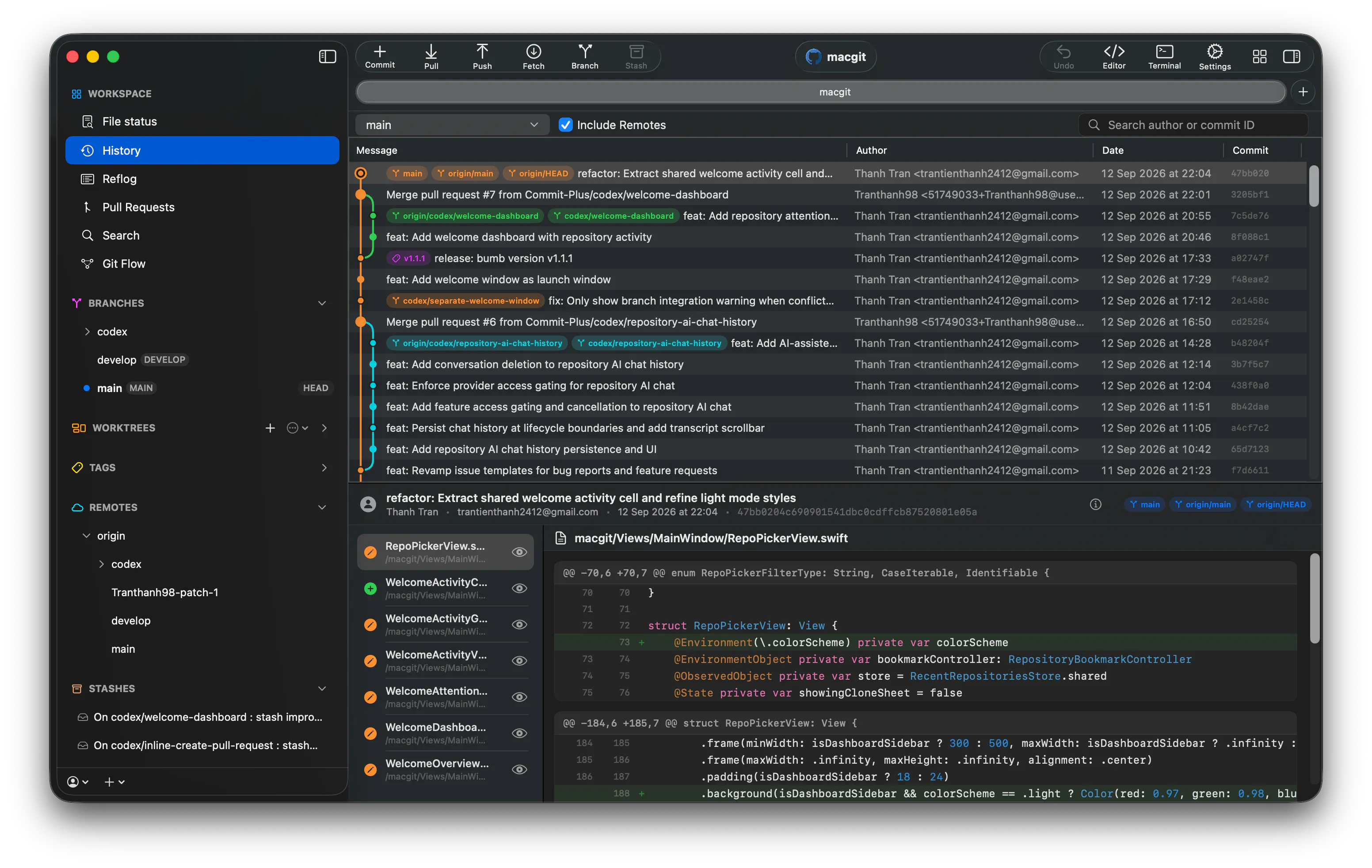
Task: Click the commit author avatar icon
Action: (x=368, y=504)
